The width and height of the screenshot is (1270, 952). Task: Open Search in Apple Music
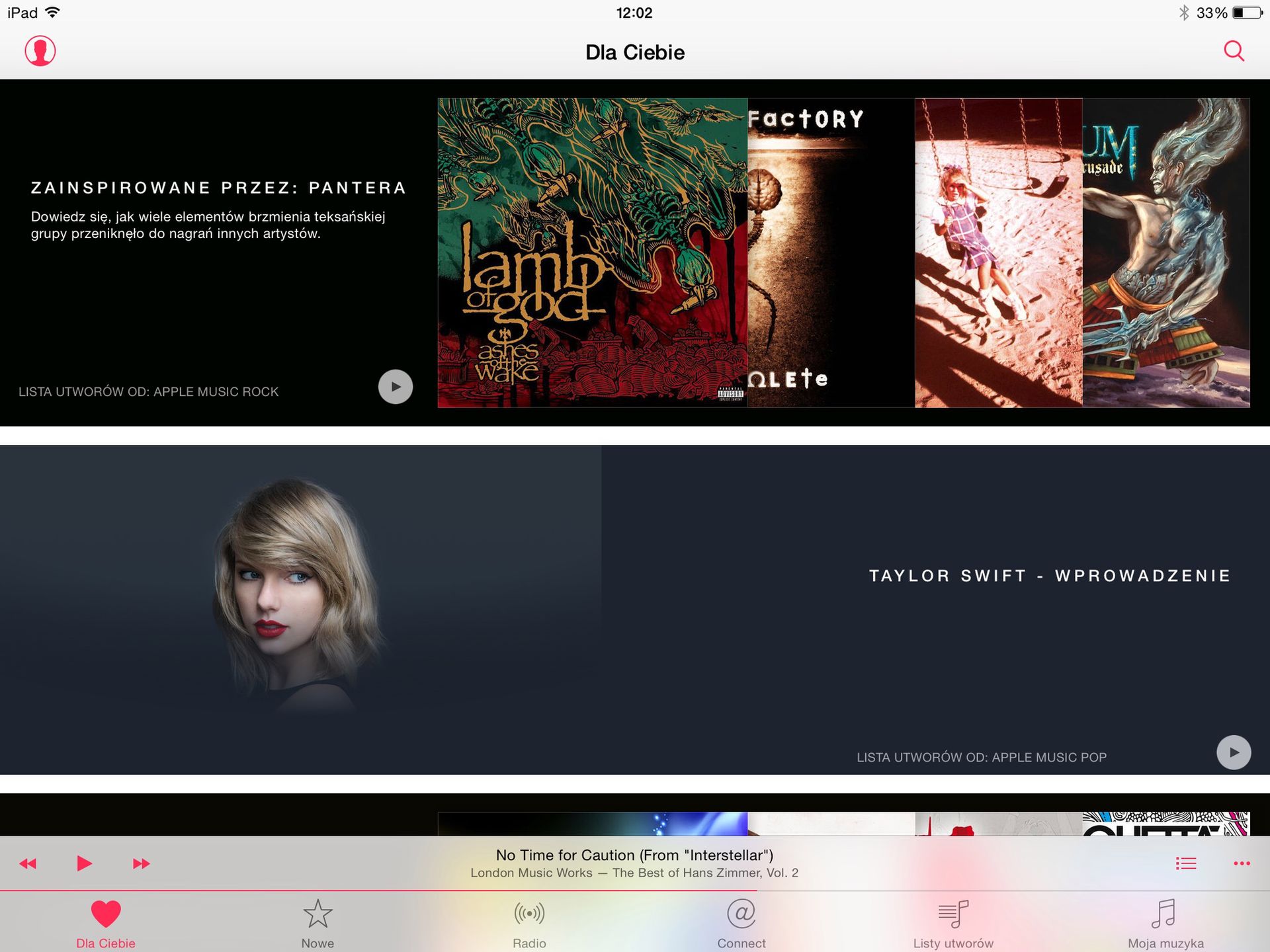[x=1233, y=51]
